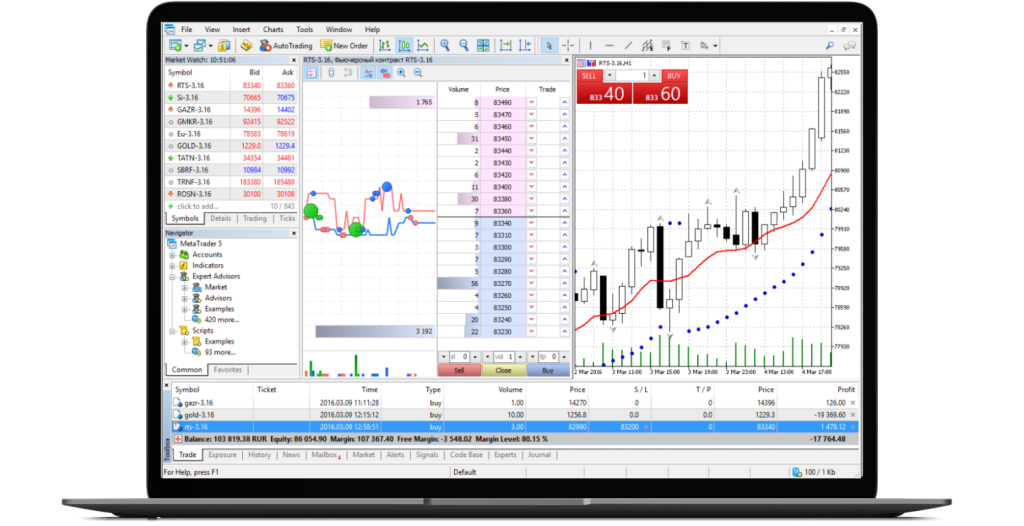The image size is (1024, 526).
Task: Select GOLD-3.16 row in Market Watch
Action: 231,146
